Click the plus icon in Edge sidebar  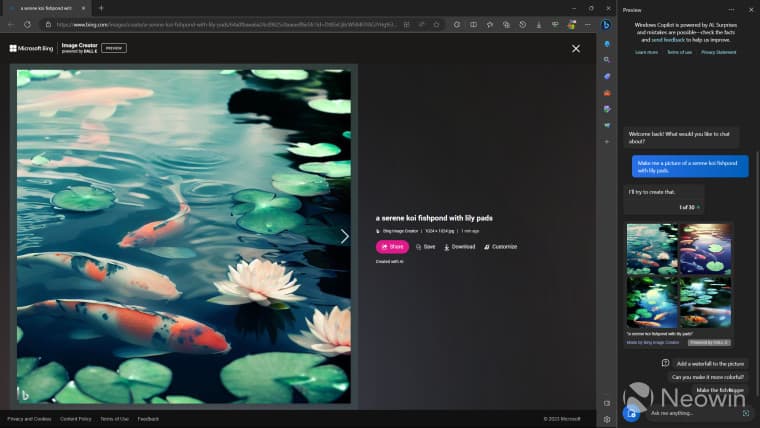(606, 141)
